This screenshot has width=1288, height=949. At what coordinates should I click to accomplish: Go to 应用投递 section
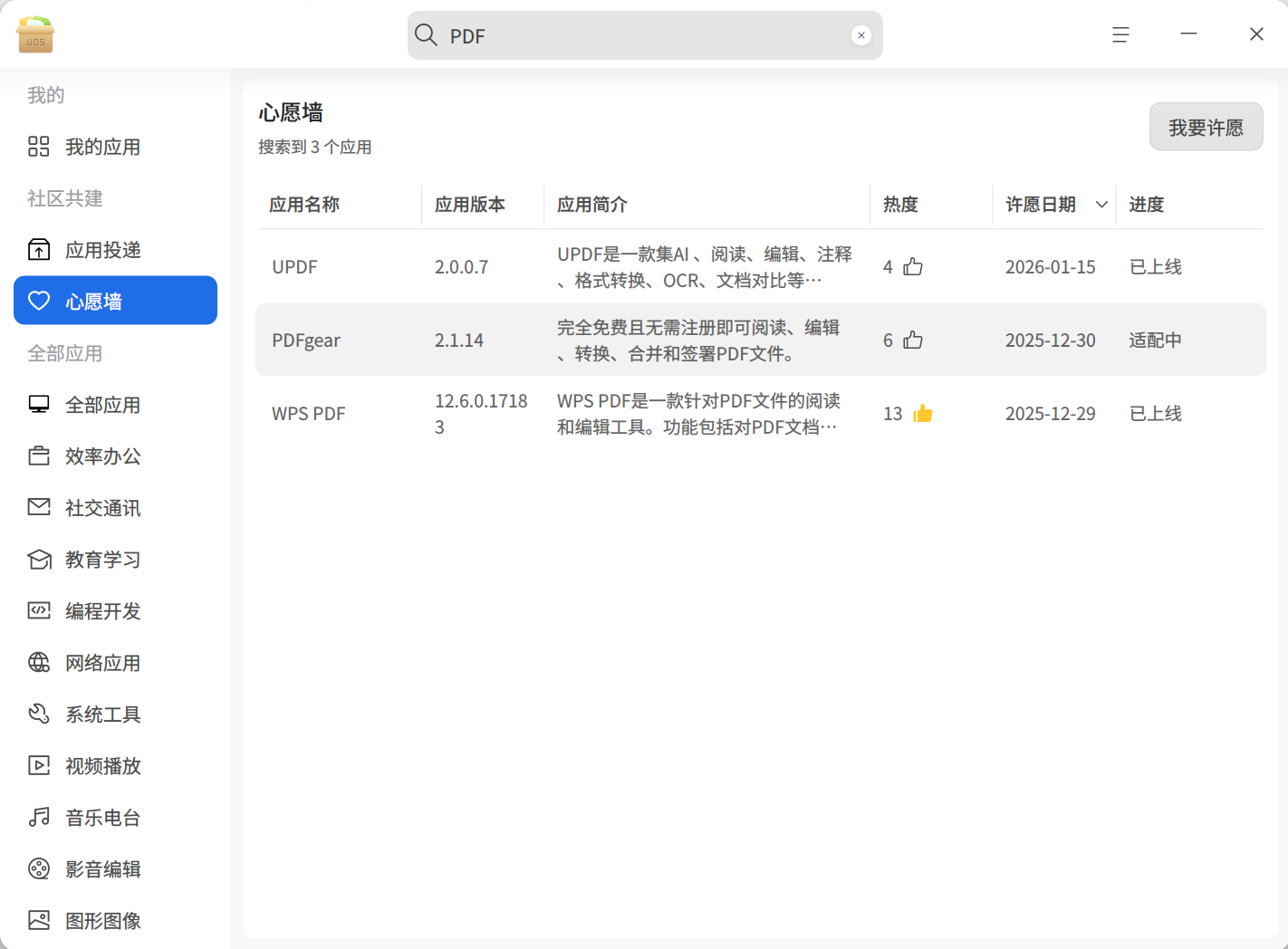point(116,250)
